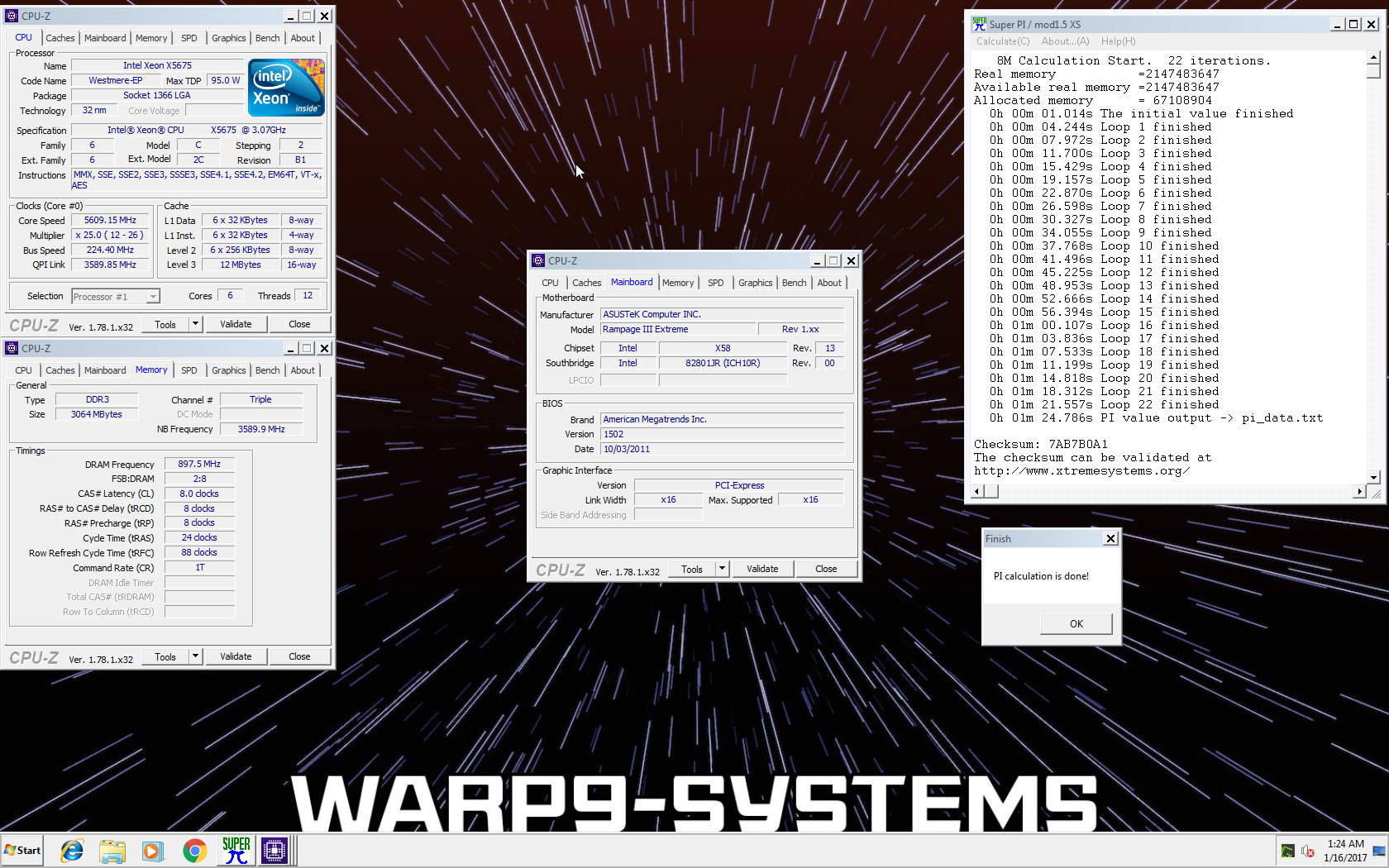
Task: Expand Tools dropdown arrow in Memory CPU-Z window
Action: click(196, 656)
